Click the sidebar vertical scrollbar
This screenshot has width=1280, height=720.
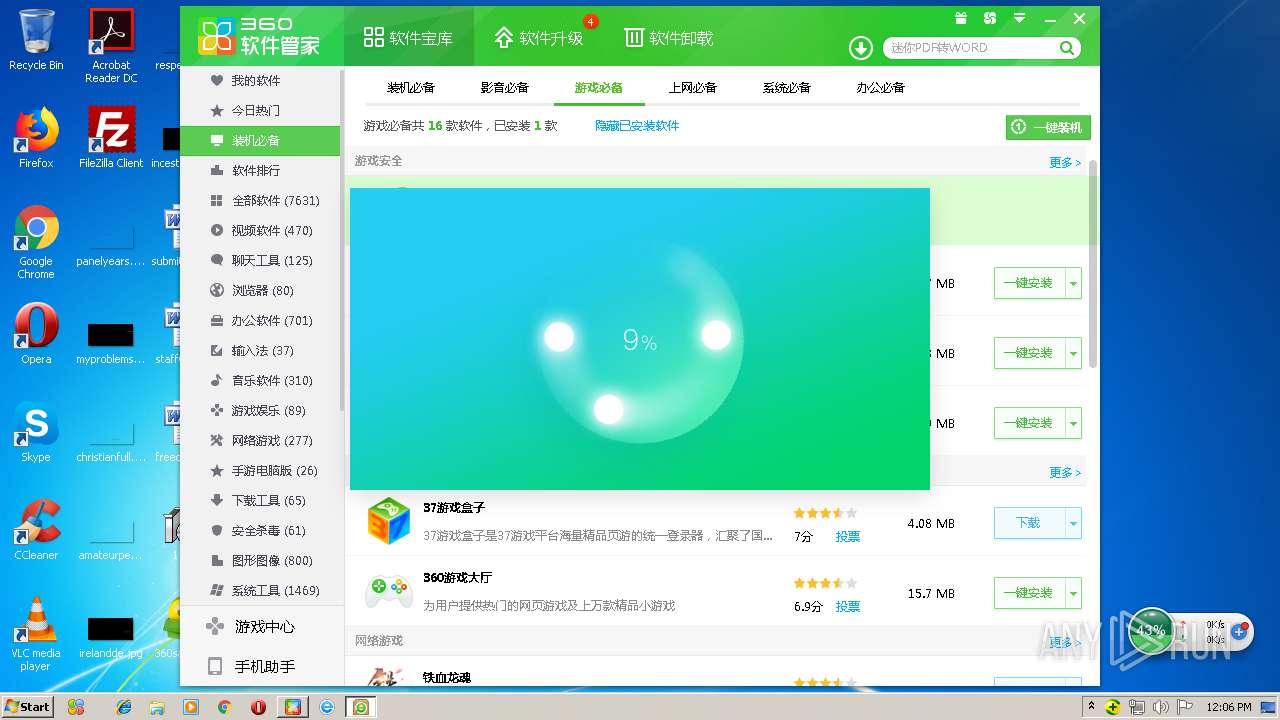(342, 240)
